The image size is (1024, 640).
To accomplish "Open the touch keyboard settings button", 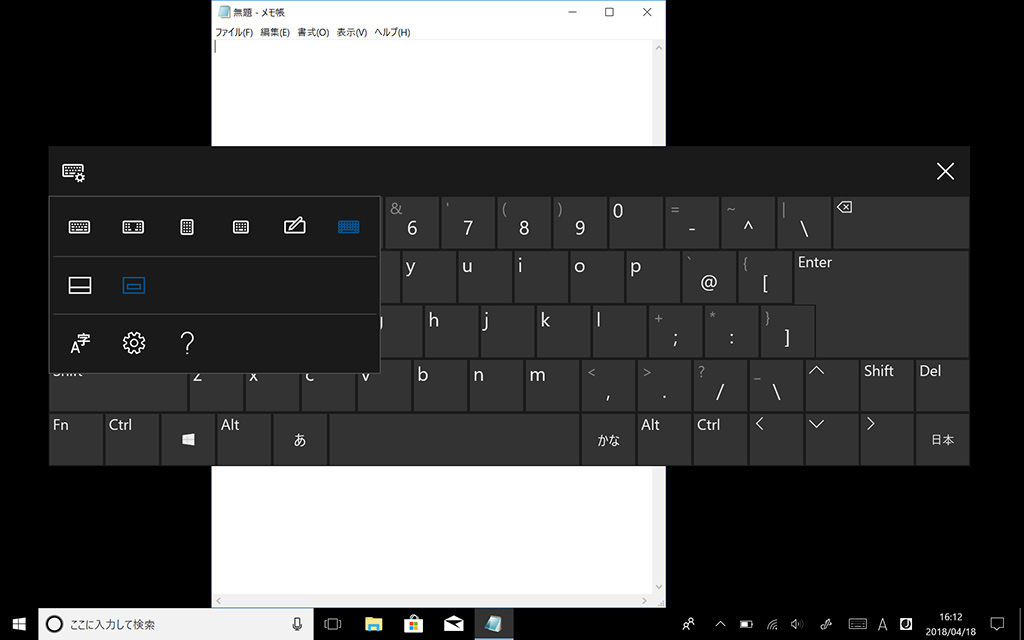I will click(x=73, y=172).
